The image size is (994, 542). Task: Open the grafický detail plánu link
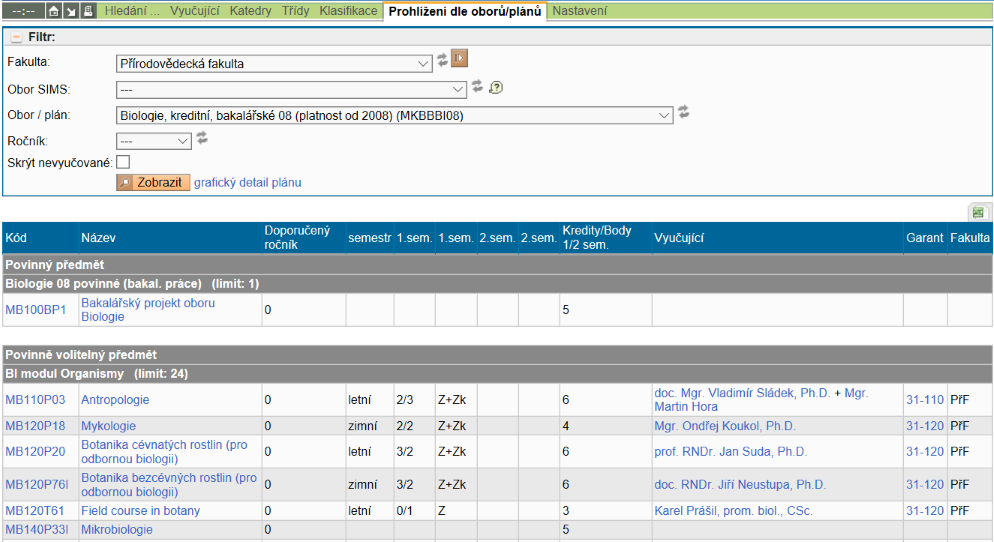(x=247, y=183)
